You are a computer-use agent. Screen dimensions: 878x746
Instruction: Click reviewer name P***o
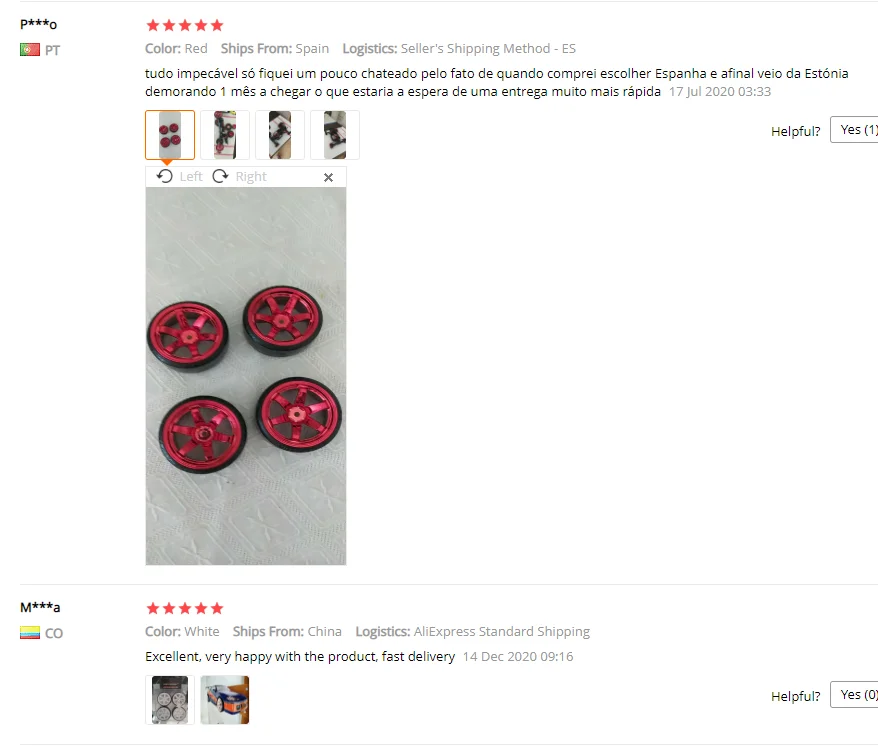tap(39, 25)
